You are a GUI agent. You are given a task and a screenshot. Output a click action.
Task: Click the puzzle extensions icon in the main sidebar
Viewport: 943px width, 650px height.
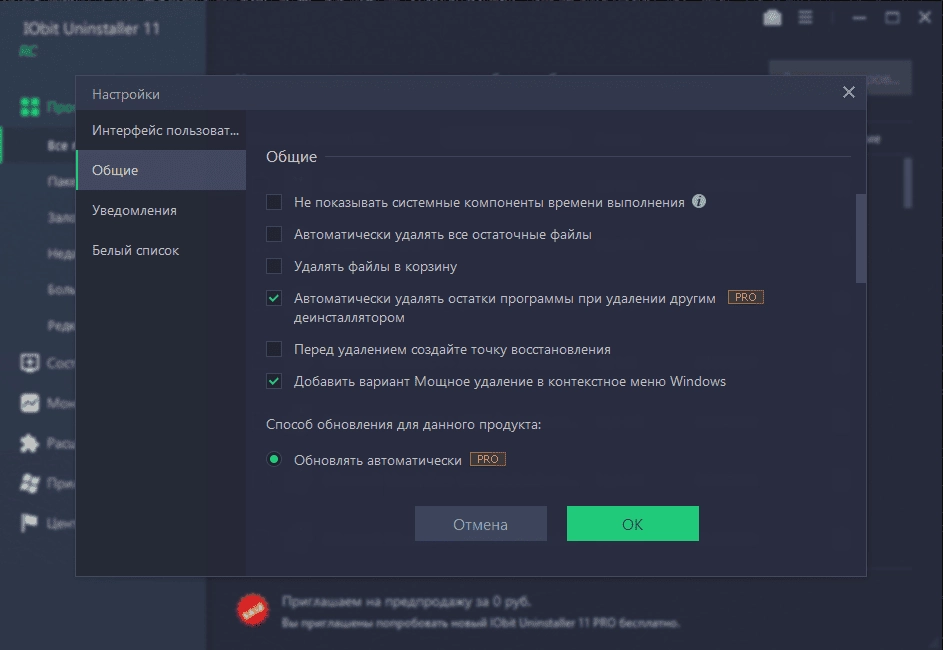point(29,443)
